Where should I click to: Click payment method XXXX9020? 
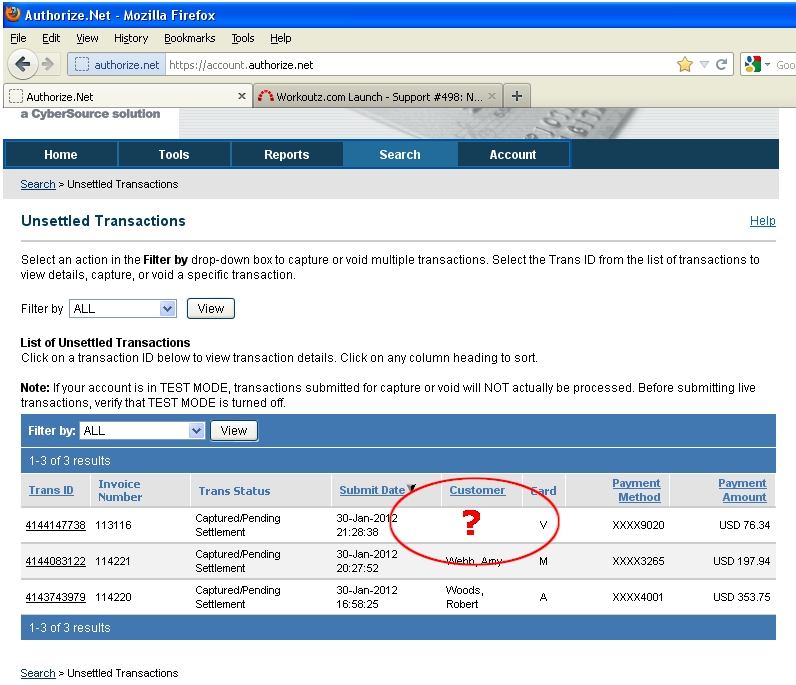click(638, 525)
